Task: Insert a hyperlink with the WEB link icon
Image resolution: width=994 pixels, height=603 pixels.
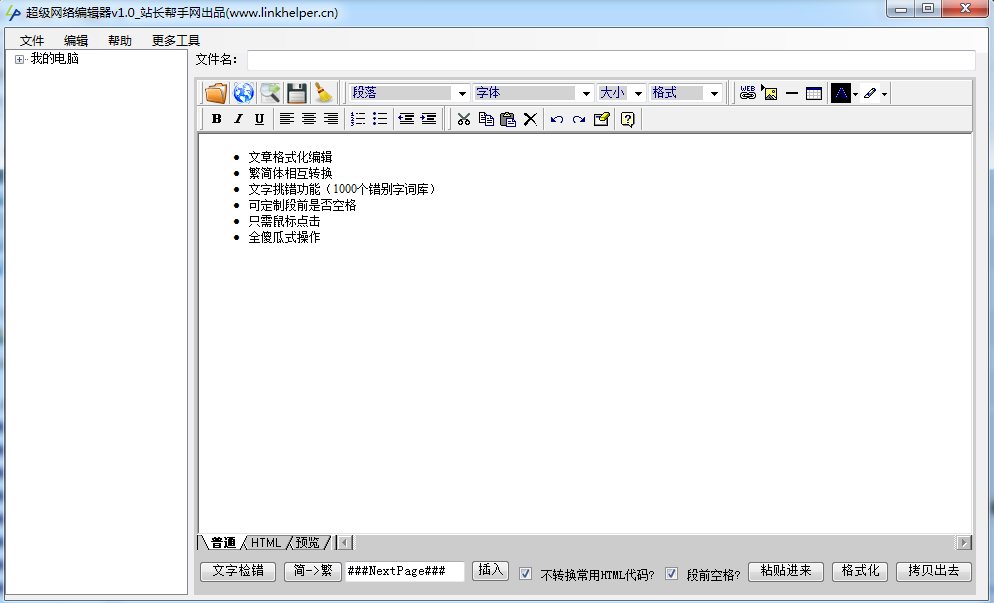Action: pos(748,93)
